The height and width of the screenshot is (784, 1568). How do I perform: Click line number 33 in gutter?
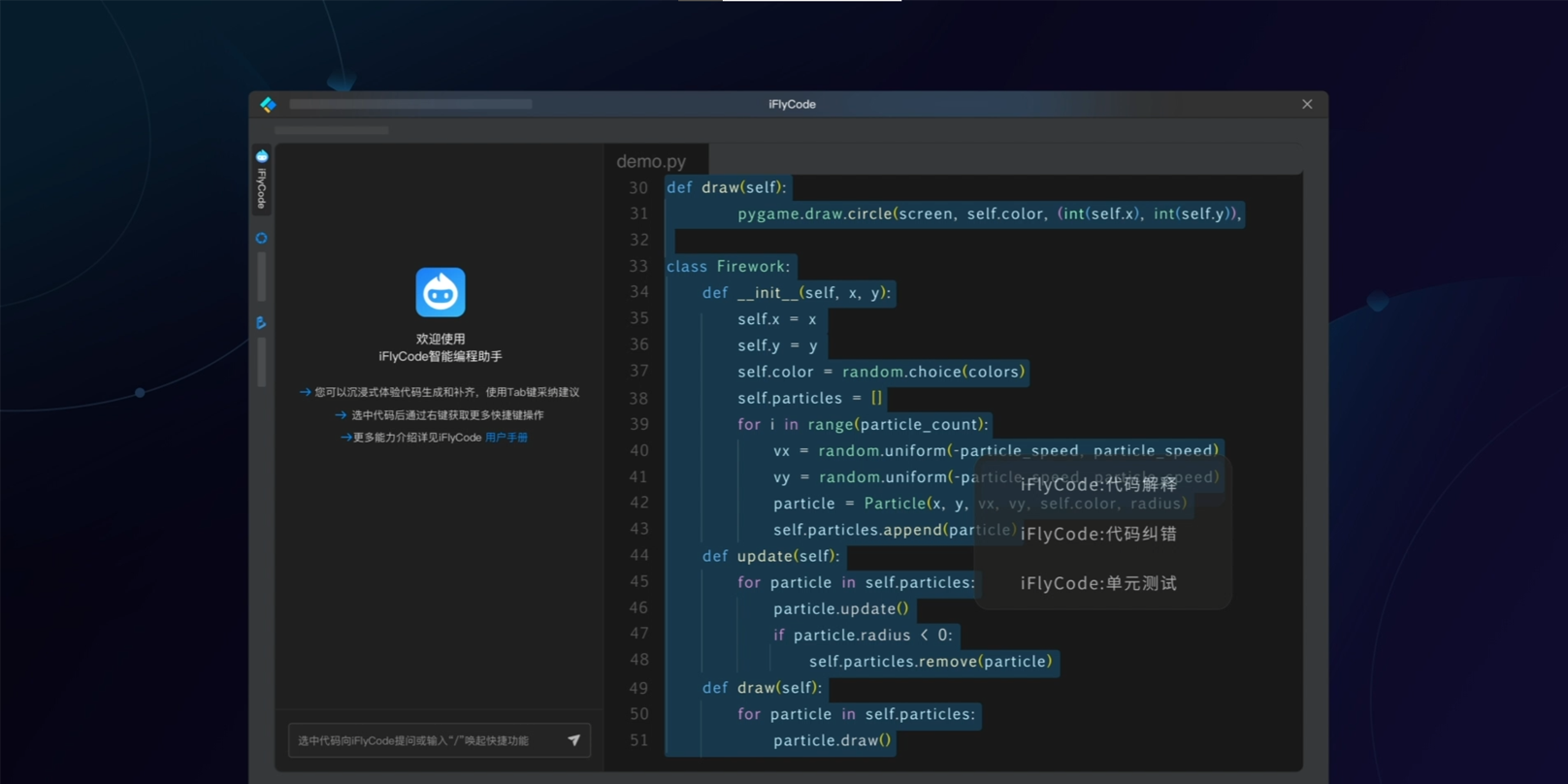(x=638, y=266)
